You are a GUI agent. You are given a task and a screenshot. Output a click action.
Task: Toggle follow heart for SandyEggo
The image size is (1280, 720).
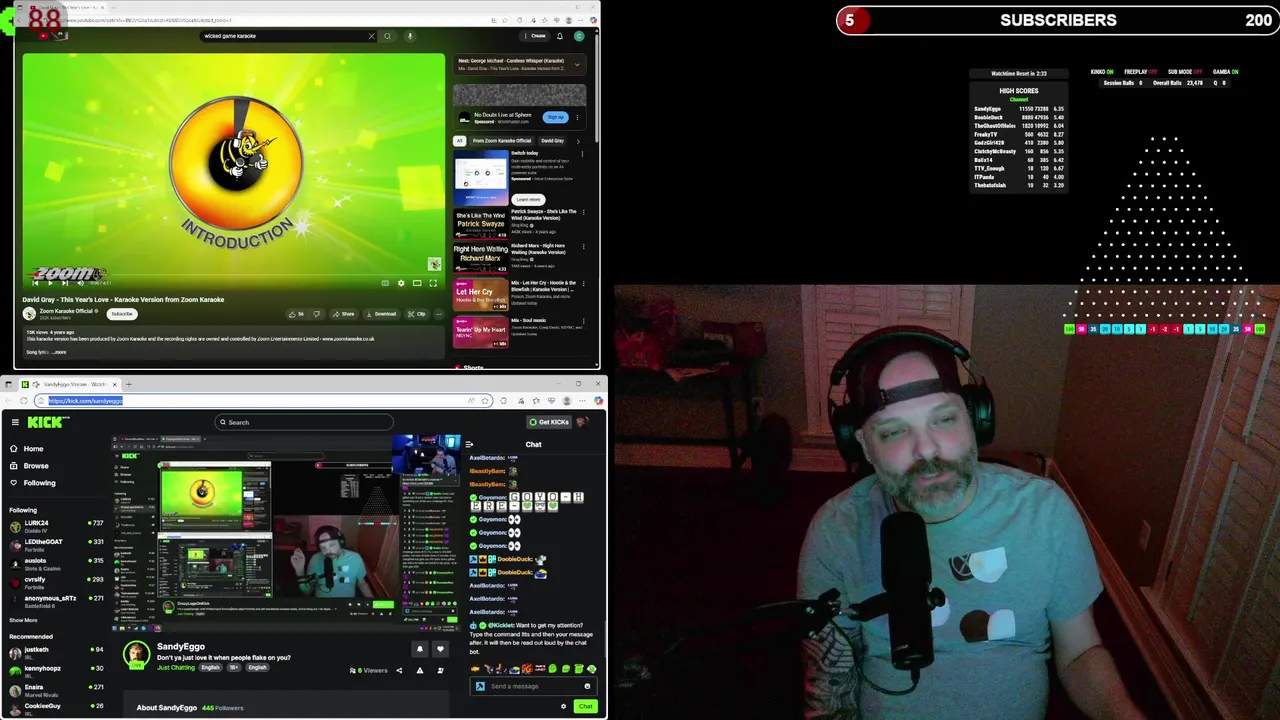coord(440,649)
